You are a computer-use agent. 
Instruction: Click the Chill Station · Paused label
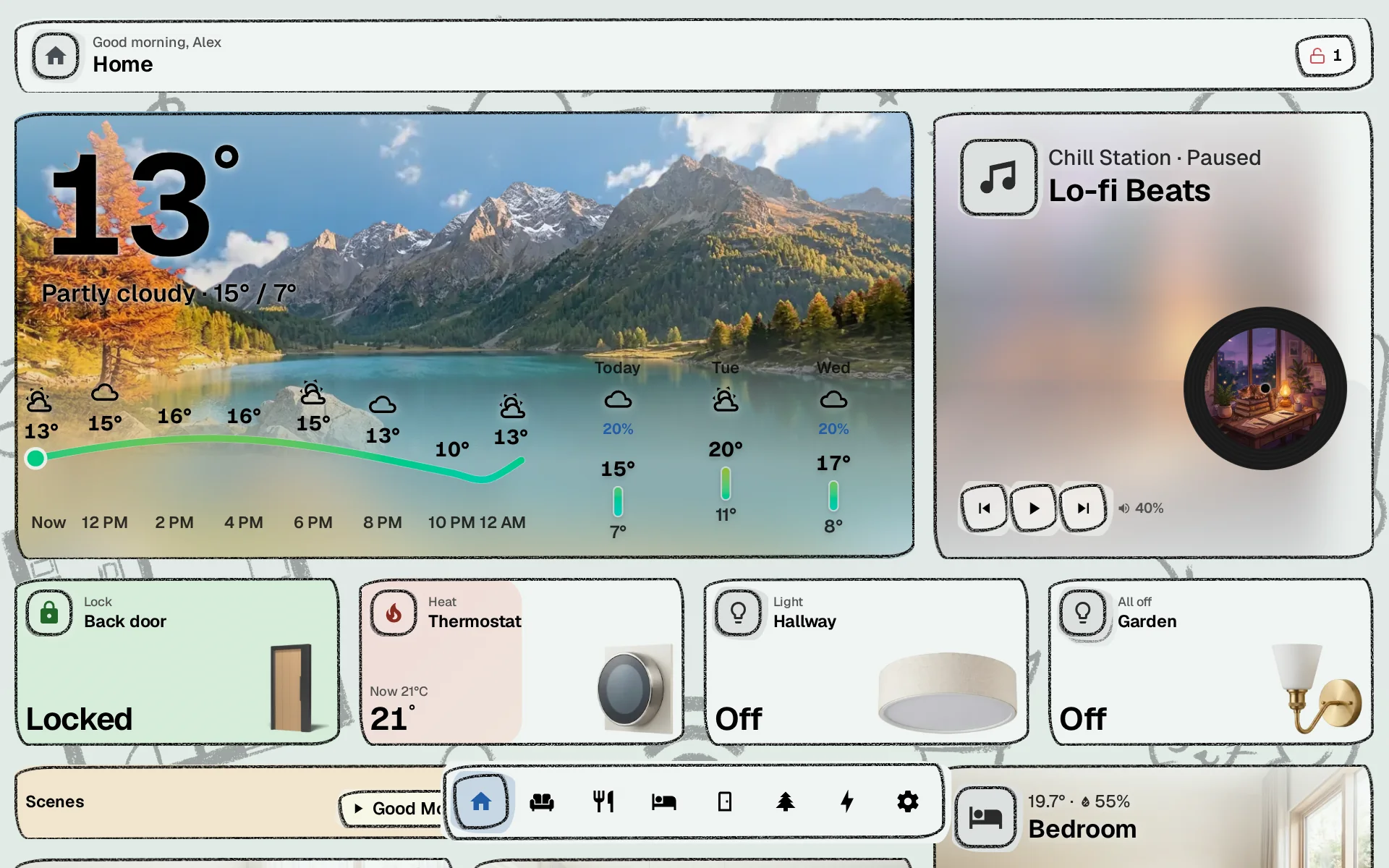[1155, 158]
